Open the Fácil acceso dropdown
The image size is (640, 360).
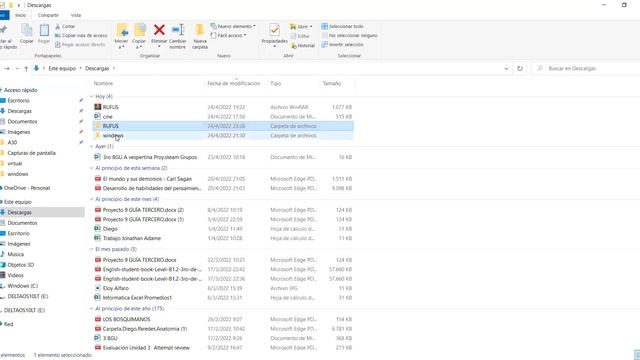click(x=229, y=36)
